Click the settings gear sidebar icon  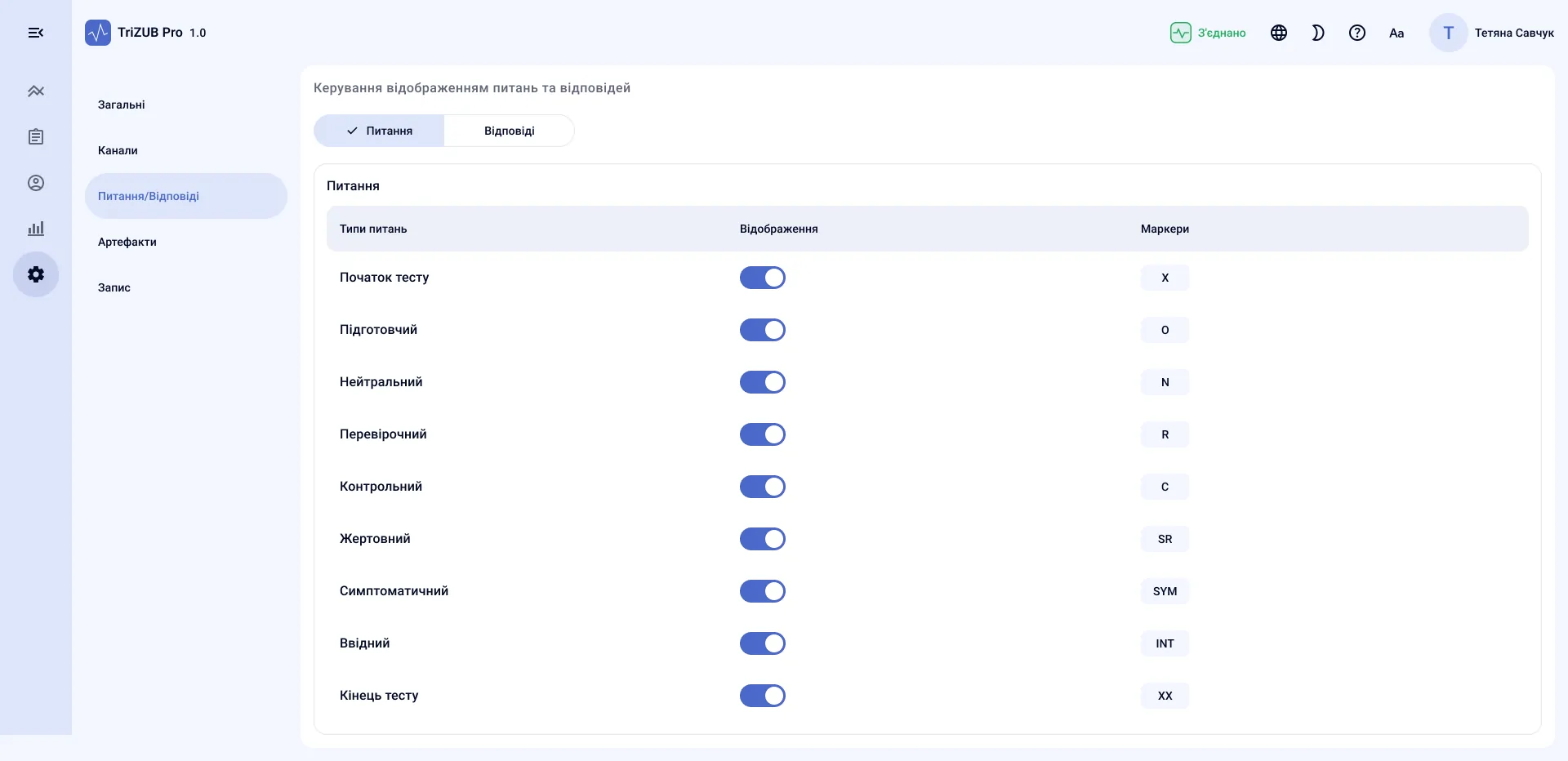click(36, 274)
